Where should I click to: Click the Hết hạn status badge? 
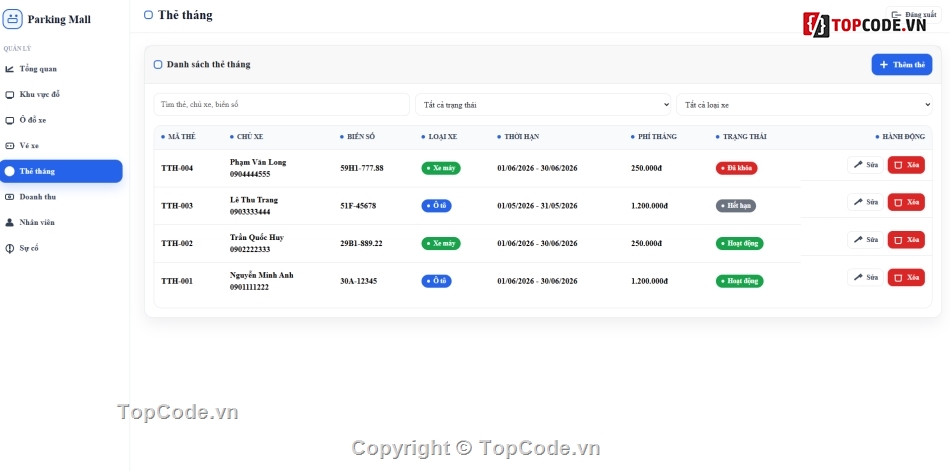pyautogui.click(x=736, y=205)
